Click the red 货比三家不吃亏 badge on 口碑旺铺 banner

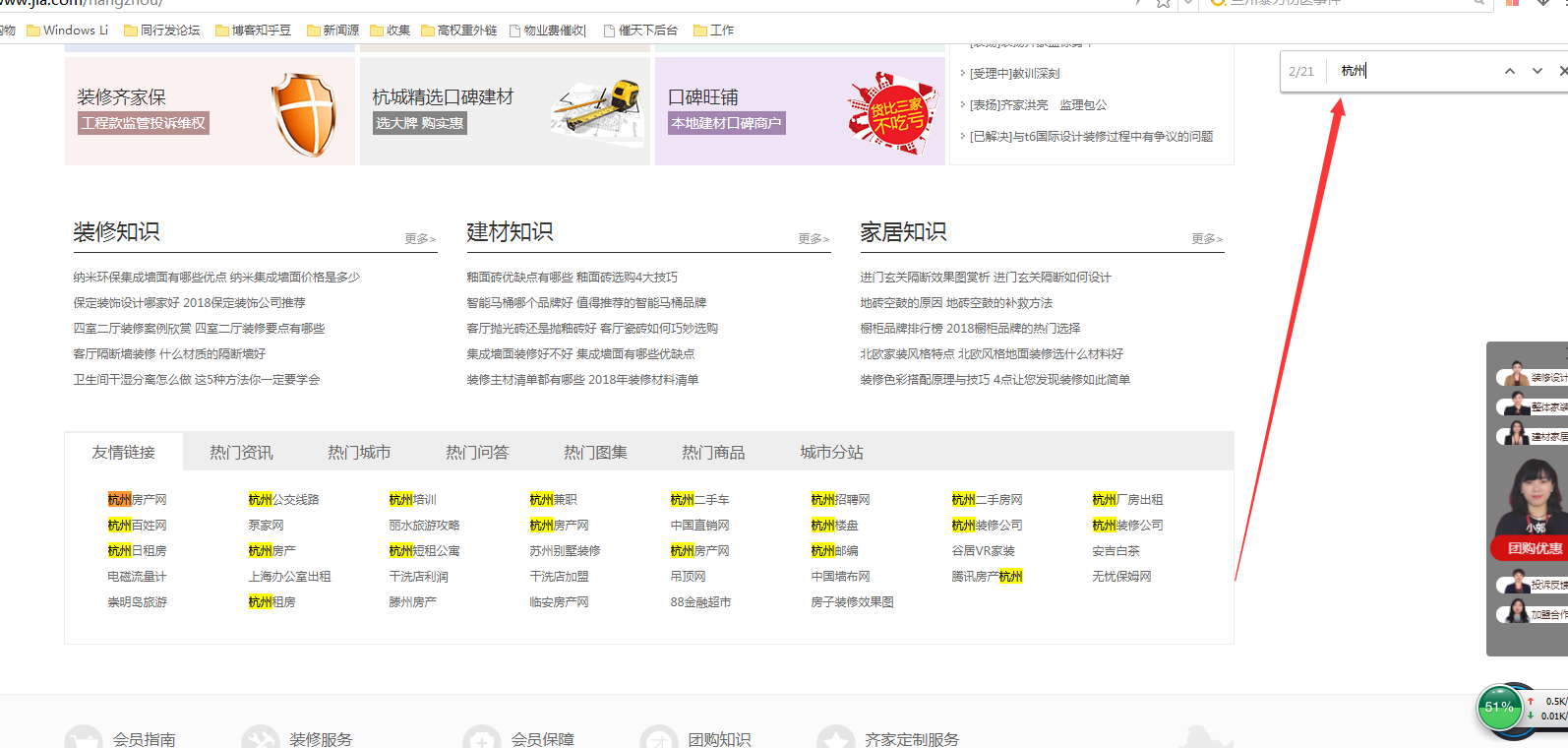coord(893,113)
